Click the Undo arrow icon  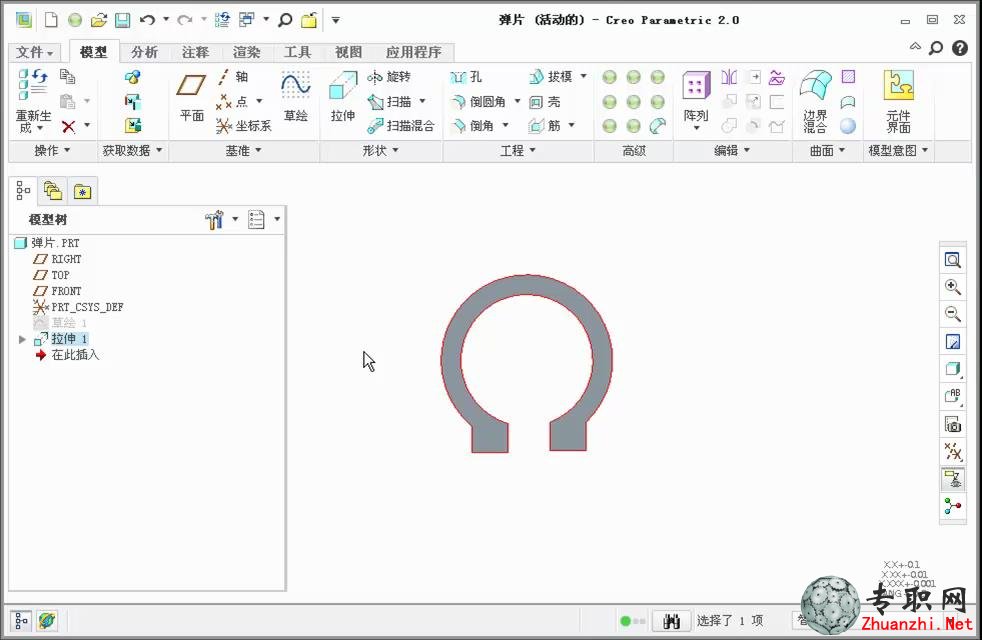[147, 20]
